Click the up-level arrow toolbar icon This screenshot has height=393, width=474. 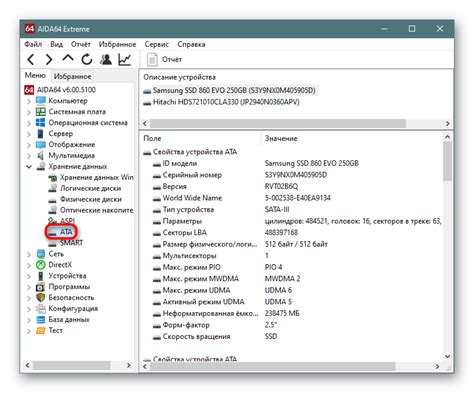[68, 59]
